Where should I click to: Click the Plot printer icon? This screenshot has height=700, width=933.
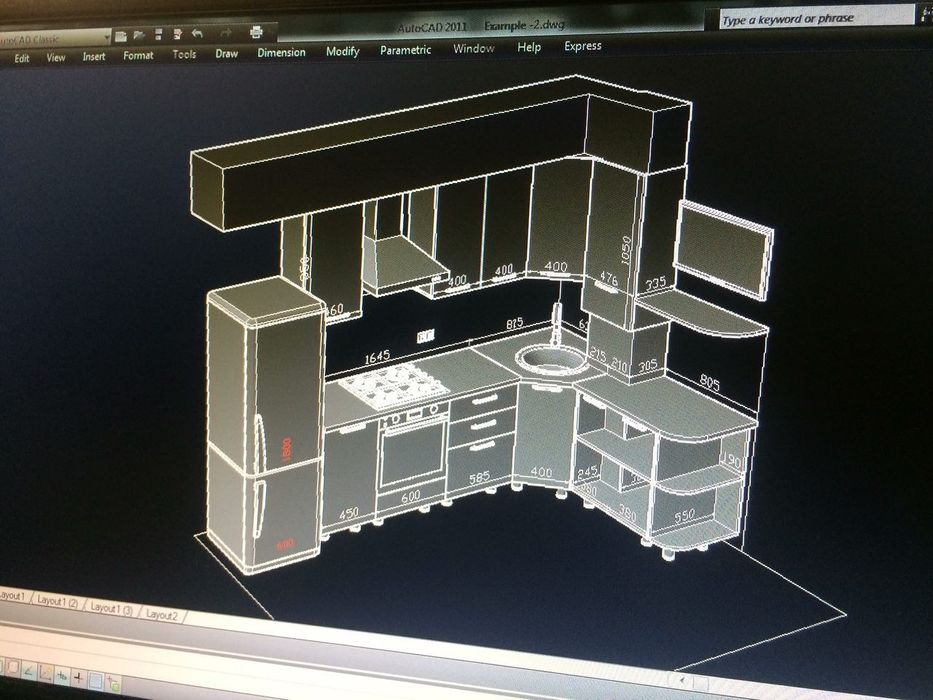tap(256, 32)
